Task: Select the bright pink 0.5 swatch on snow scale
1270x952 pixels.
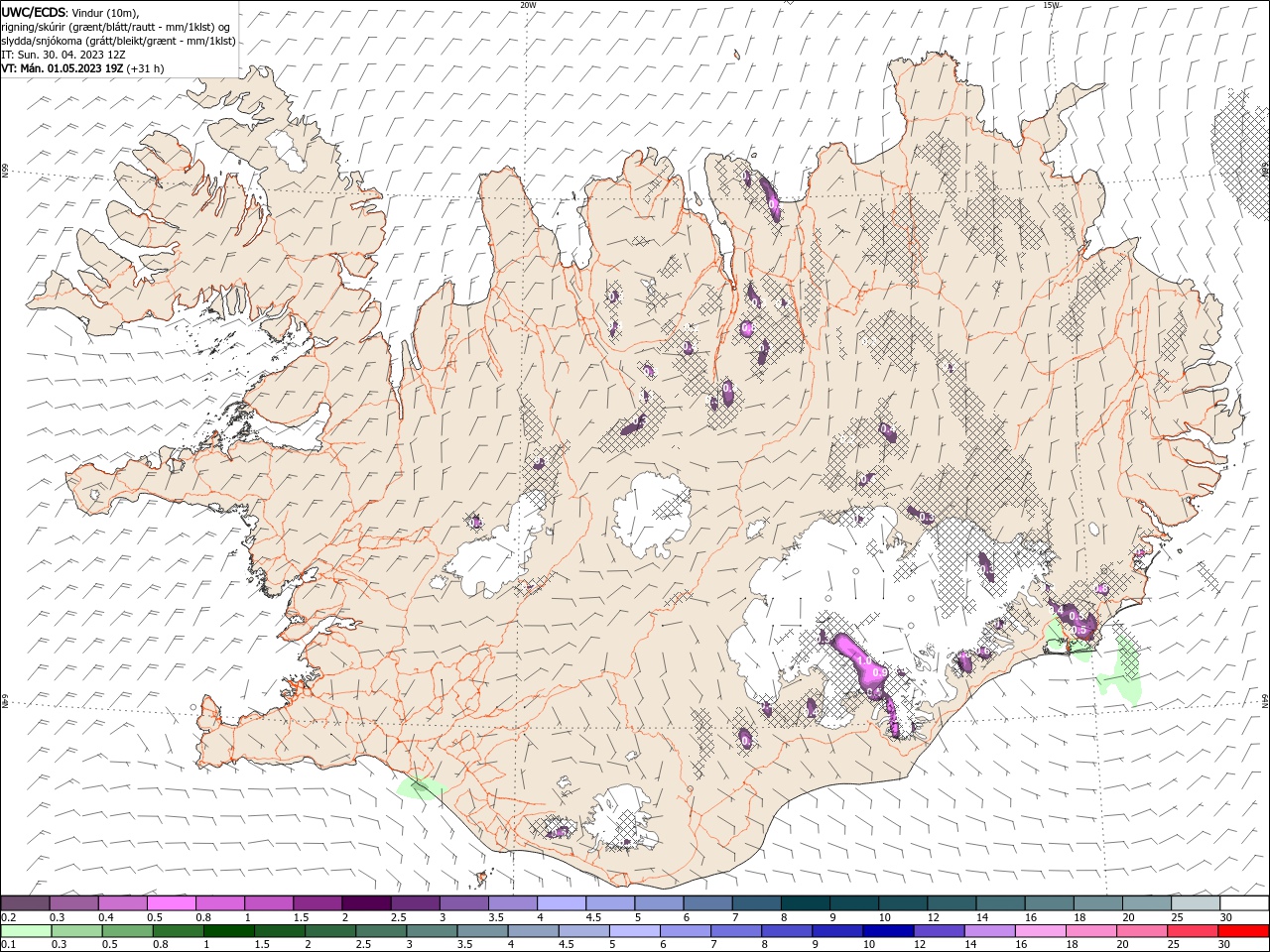Action: point(172,903)
